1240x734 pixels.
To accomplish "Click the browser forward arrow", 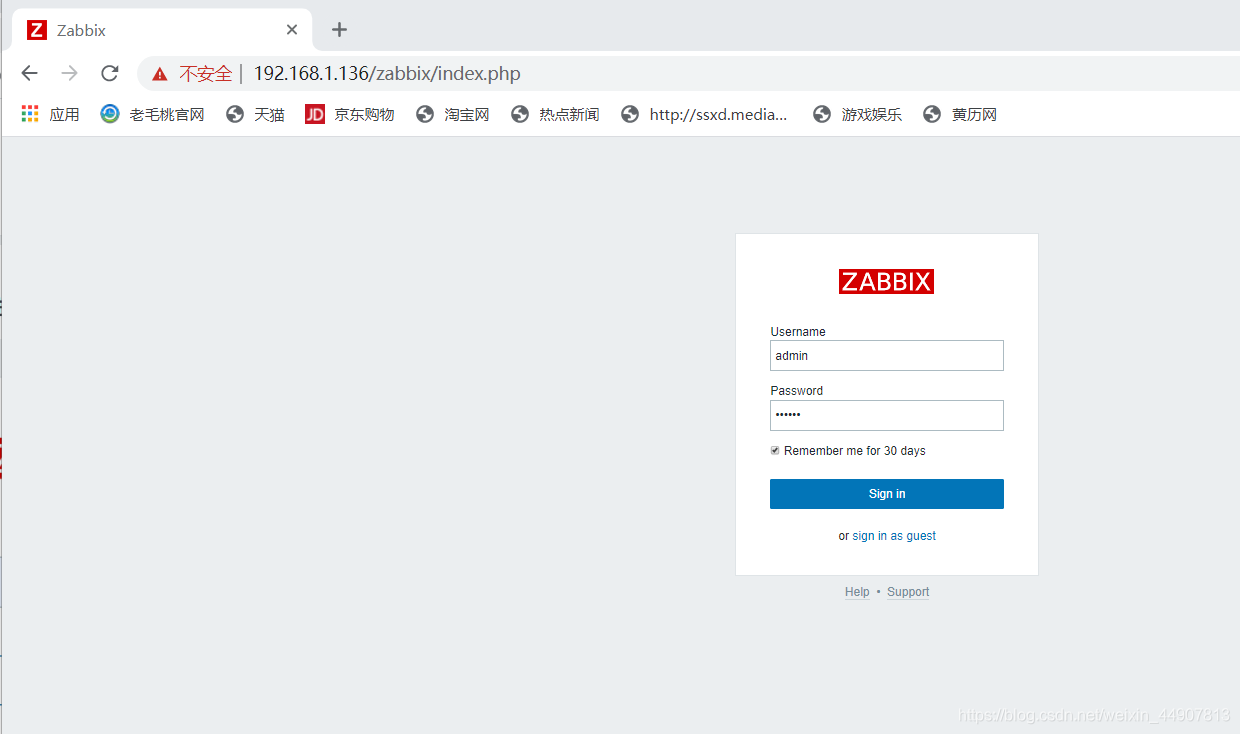I will [x=69, y=73].
